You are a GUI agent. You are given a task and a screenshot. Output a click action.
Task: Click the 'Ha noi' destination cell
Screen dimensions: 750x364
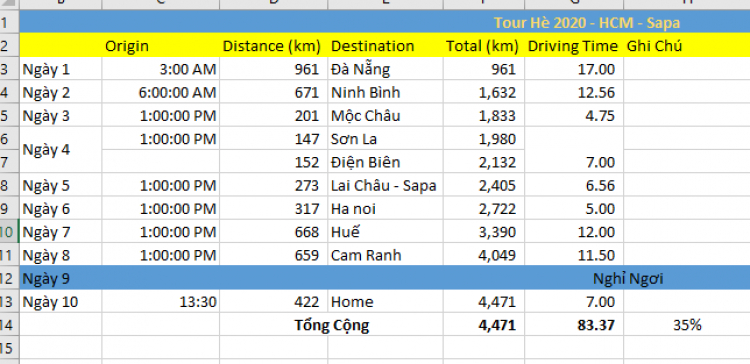tap(386, 209)
